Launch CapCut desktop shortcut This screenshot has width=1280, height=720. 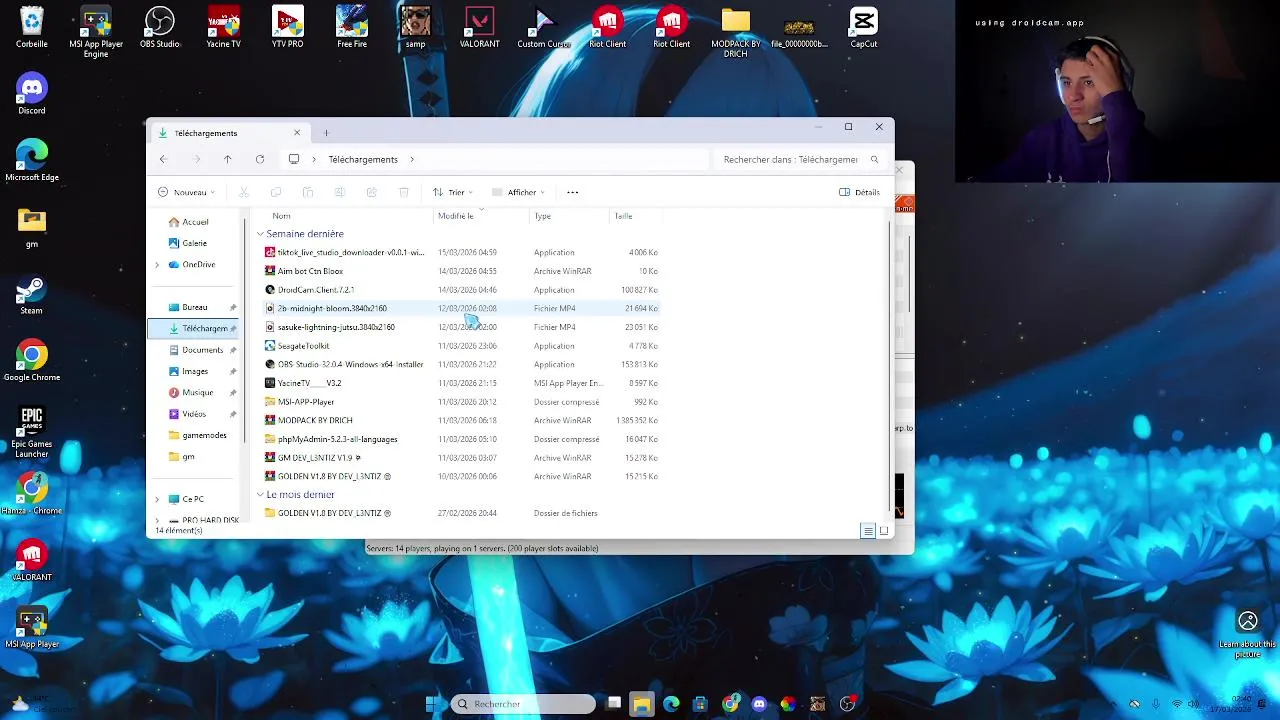pos(864,27)
